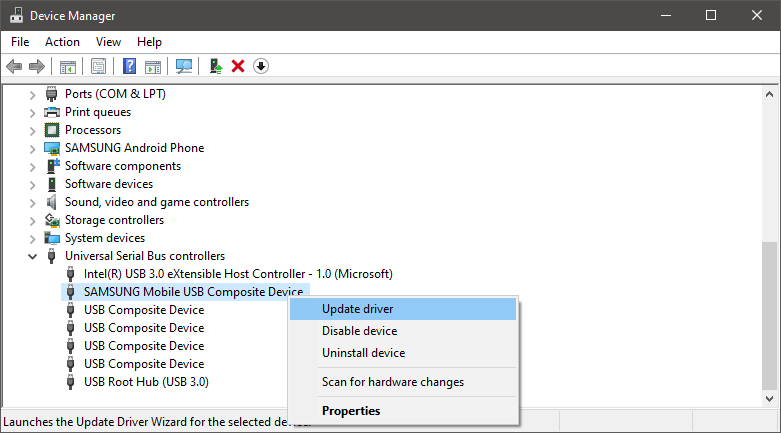Click the down-arrow disable device toolbar icon
The image size is (781, 433).
[261, 67]
